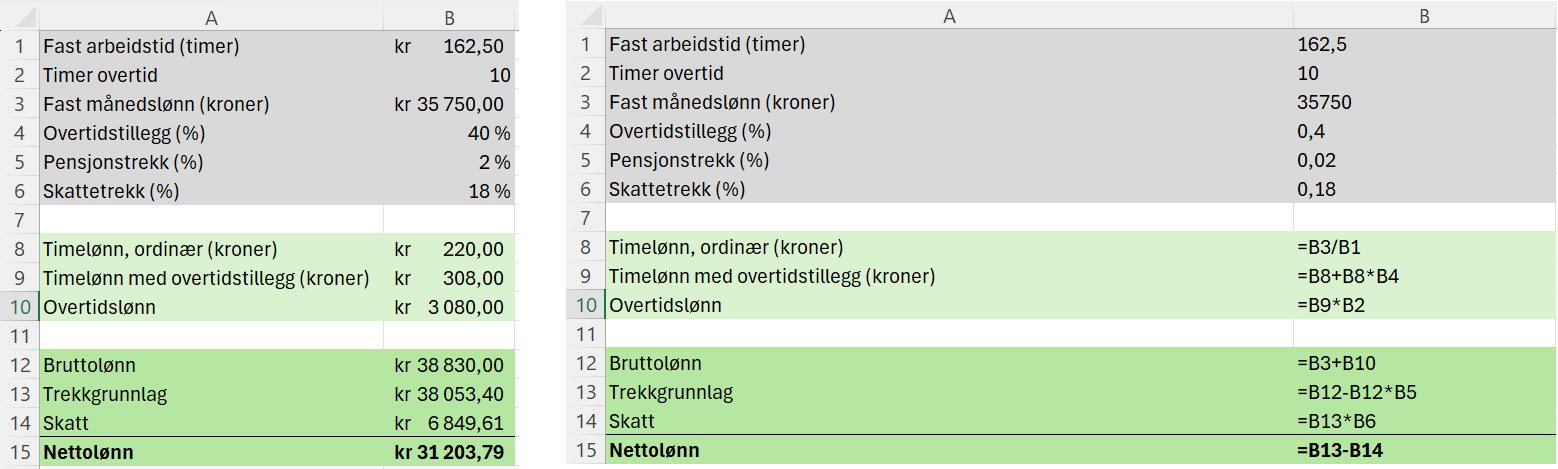Select row 7 header in left sheet
The width and height of the screenshot is (1558, 469).
(x=19, y=219)
